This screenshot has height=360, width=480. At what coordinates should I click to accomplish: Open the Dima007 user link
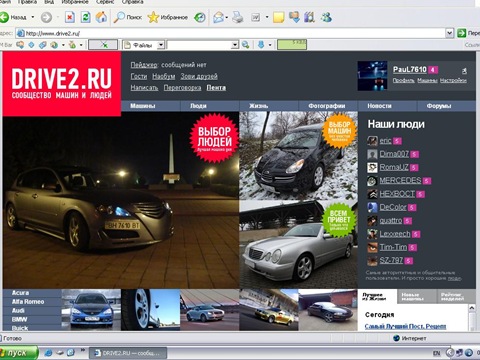(x=394, y=154)
